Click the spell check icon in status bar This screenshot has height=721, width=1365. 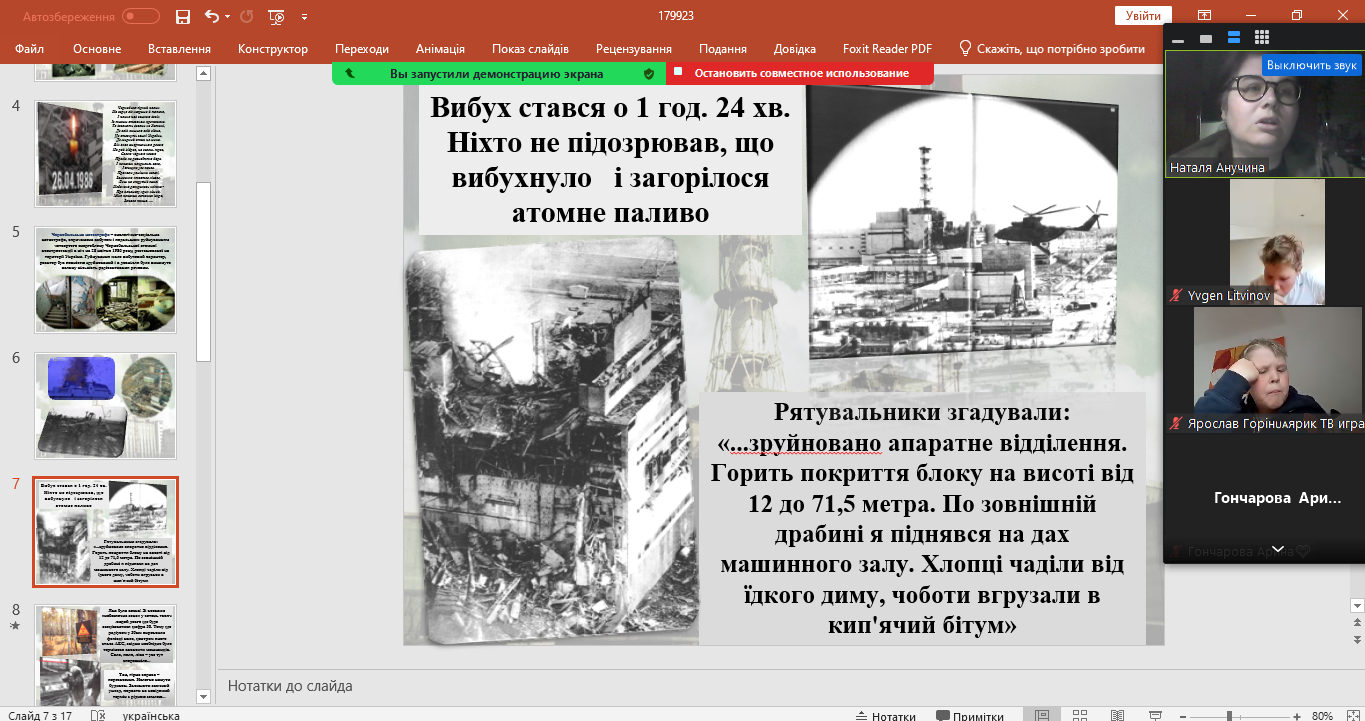click(x=97, y=716)
